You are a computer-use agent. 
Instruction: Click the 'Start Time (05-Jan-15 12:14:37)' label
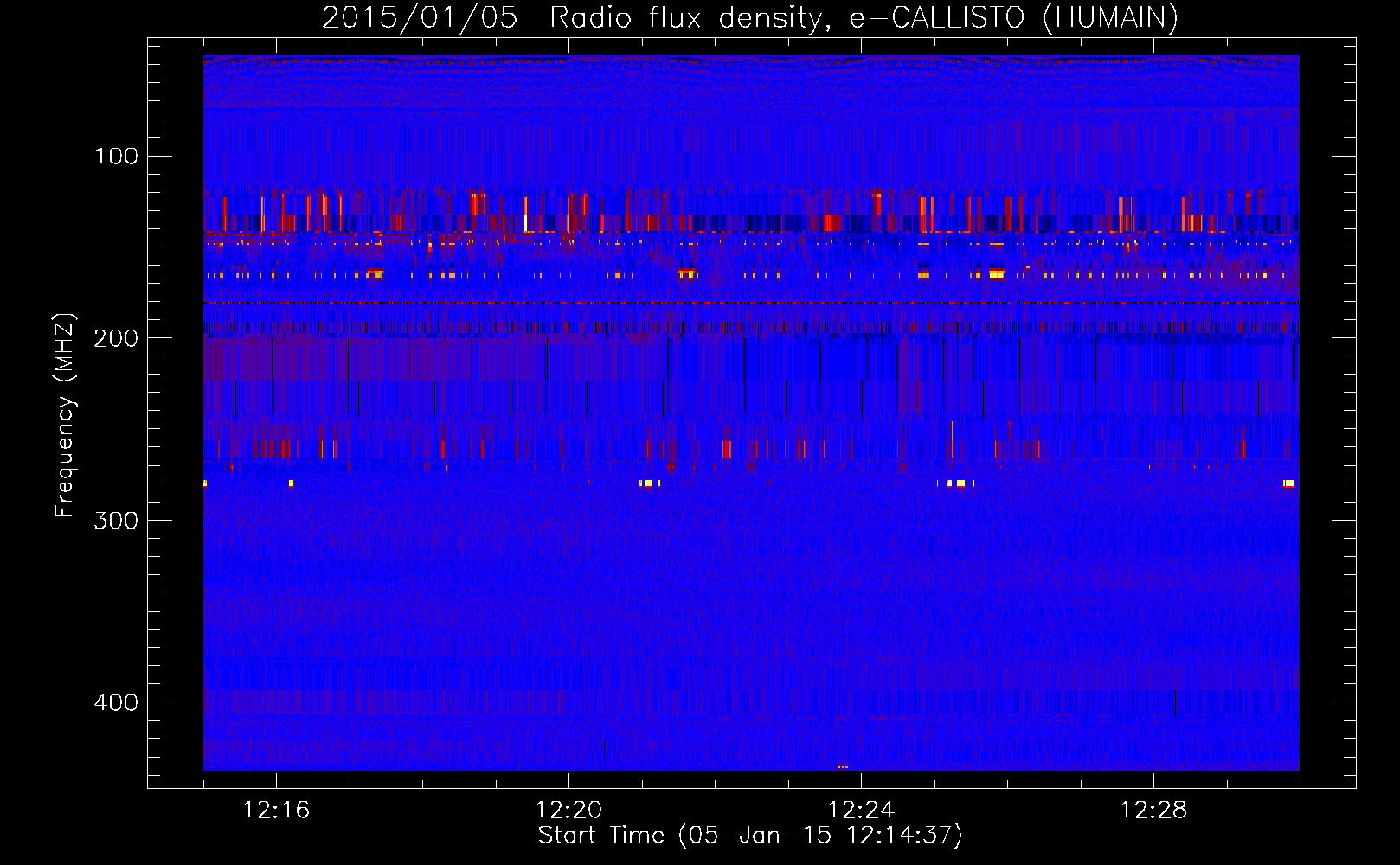coord(750,836)
